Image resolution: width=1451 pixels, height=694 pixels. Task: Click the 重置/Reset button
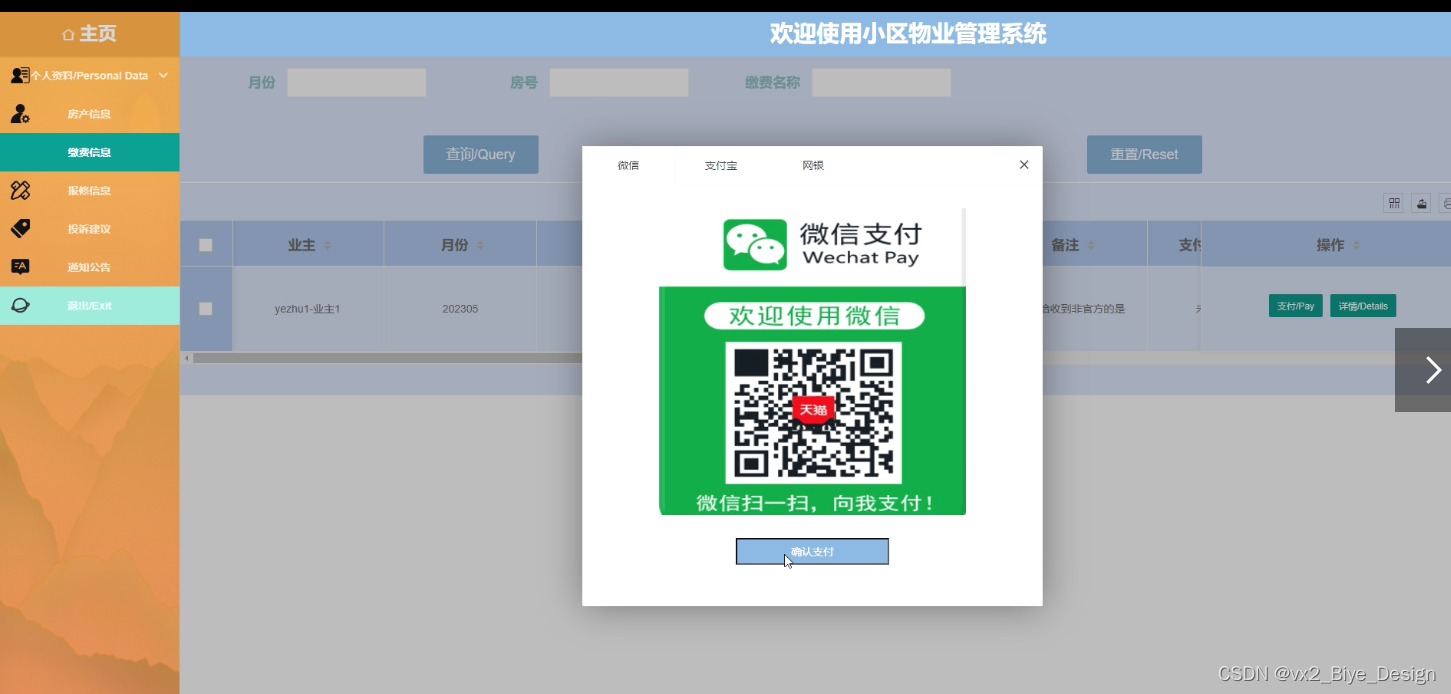1144,154
